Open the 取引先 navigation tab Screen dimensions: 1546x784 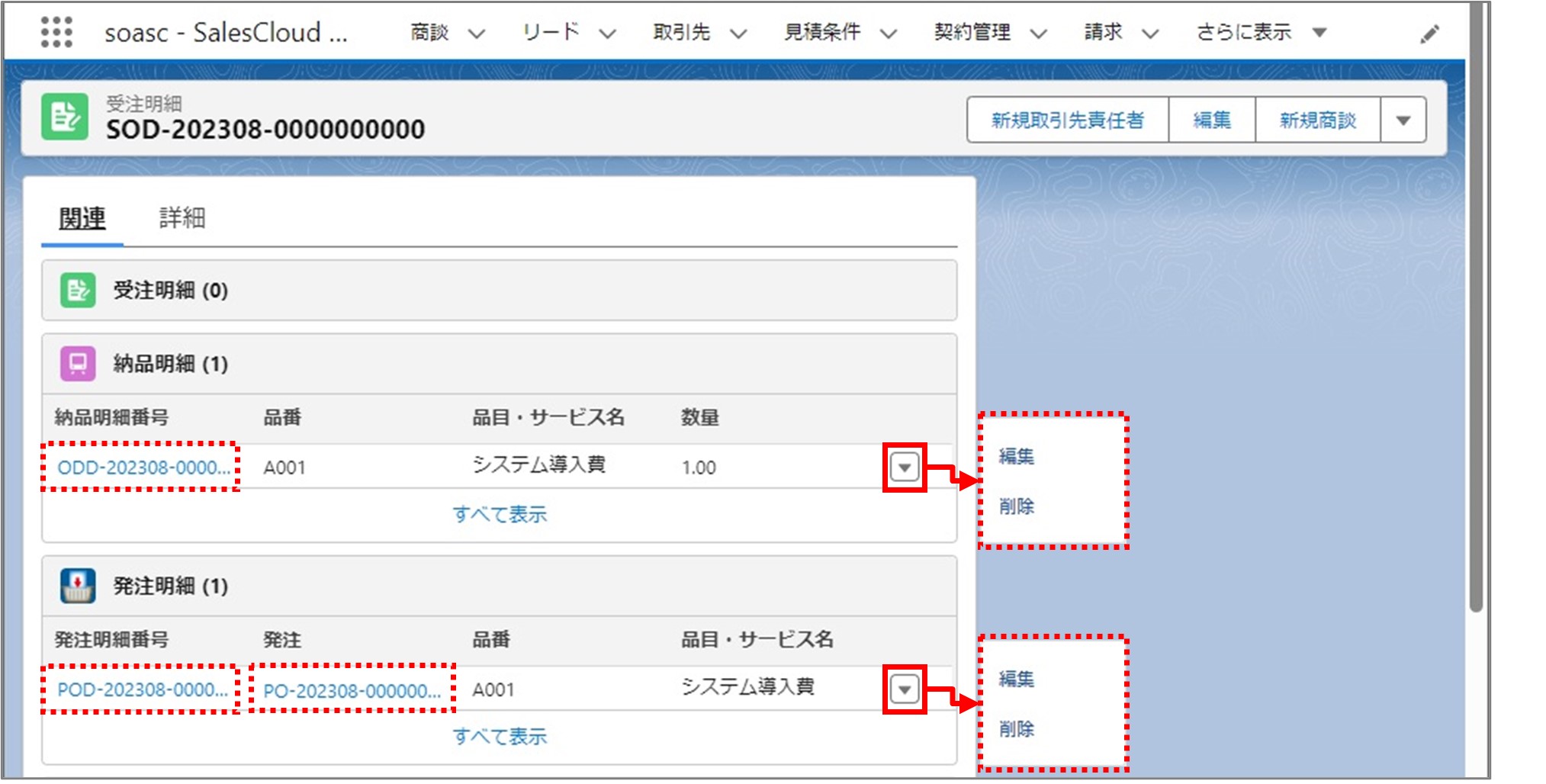[x=682, y=32]
